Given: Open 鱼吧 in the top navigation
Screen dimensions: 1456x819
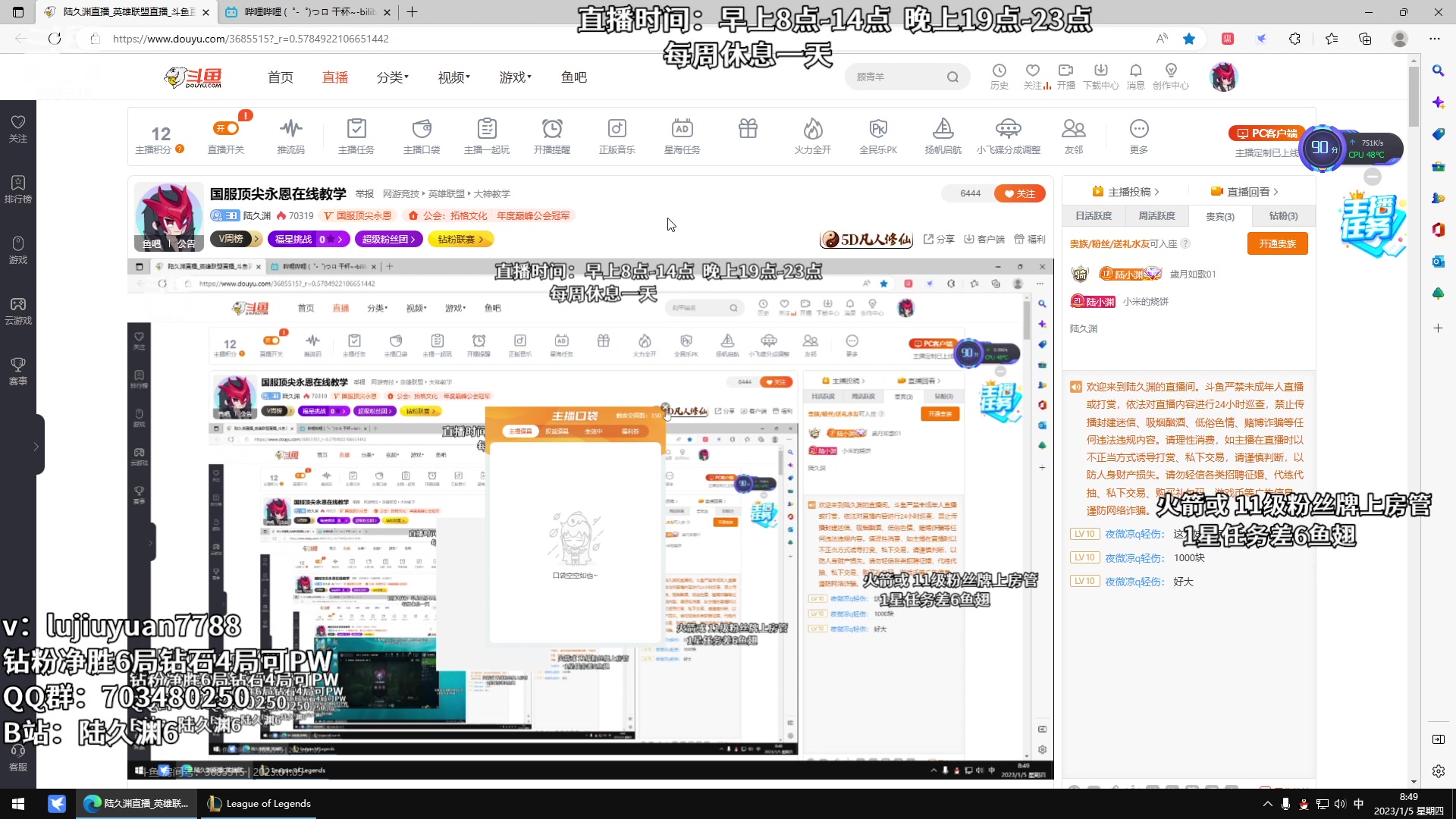Looking at the screenshot, I should (x=574, y=77).
